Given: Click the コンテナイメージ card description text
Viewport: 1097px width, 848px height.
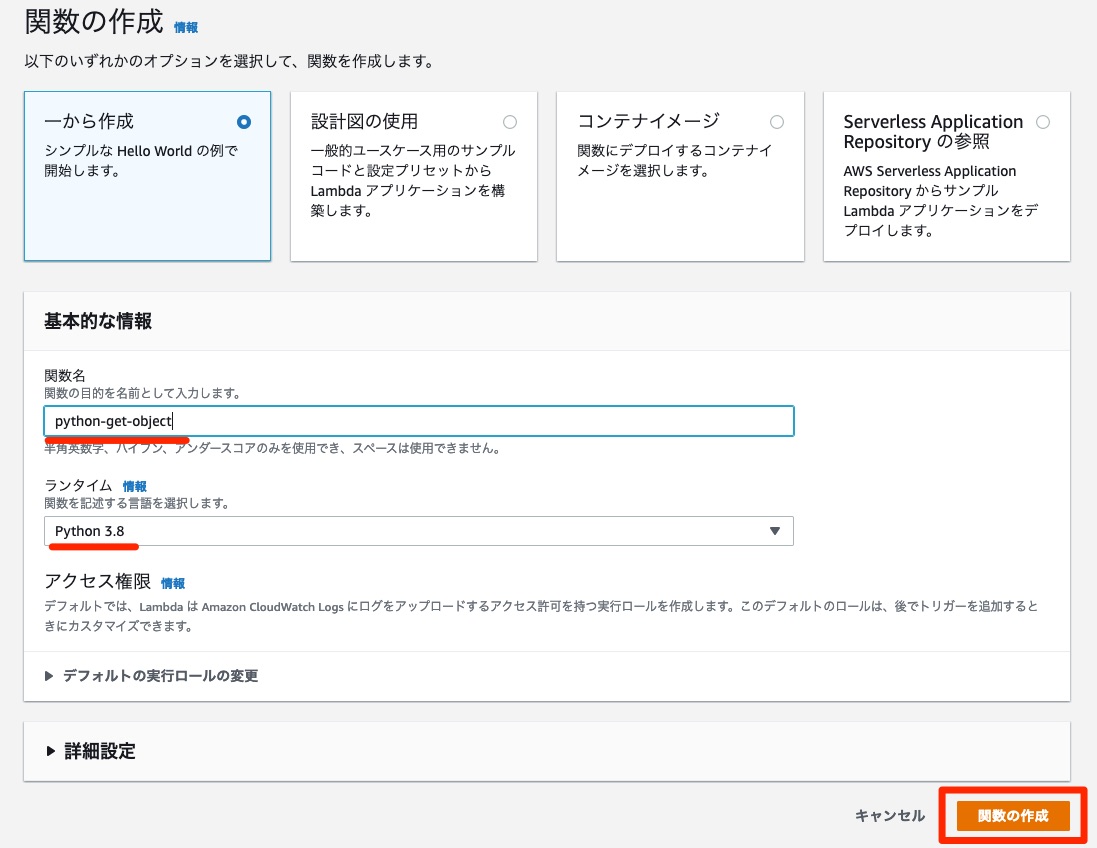Looking at the screenshot, I should (675, 161).
